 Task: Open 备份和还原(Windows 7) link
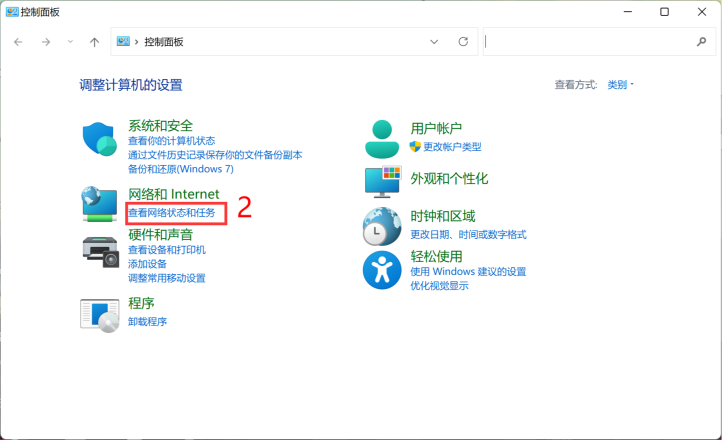tap(180, 169)
